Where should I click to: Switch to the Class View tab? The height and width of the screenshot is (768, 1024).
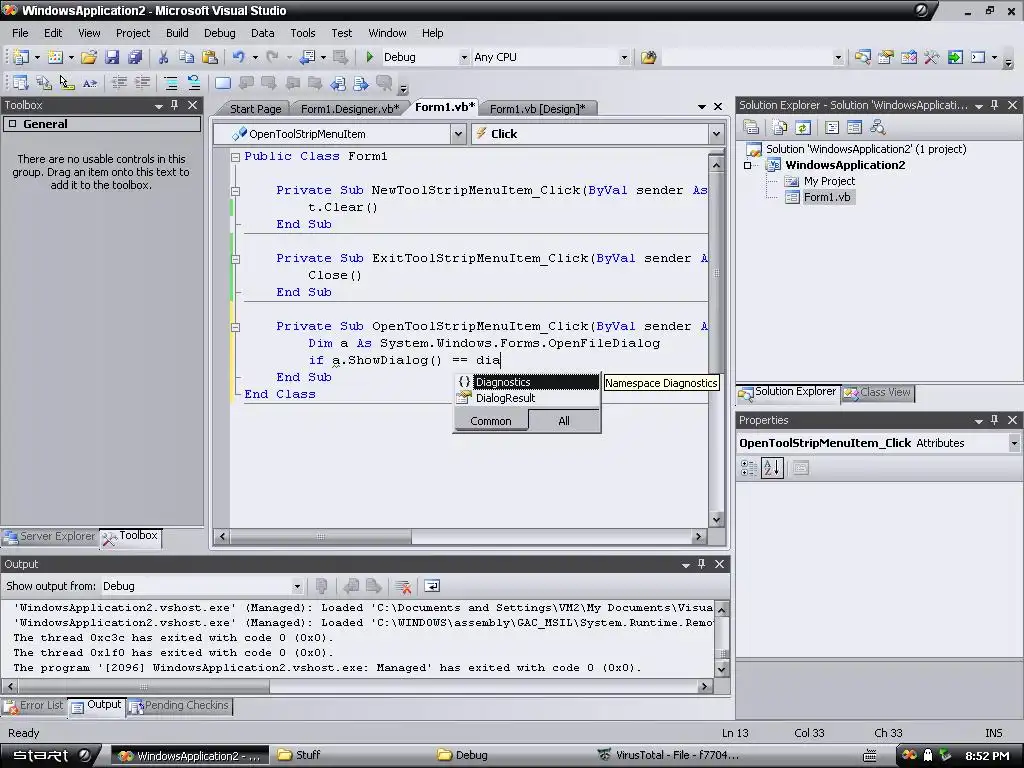pyautogui.click(x=878, y=392)
